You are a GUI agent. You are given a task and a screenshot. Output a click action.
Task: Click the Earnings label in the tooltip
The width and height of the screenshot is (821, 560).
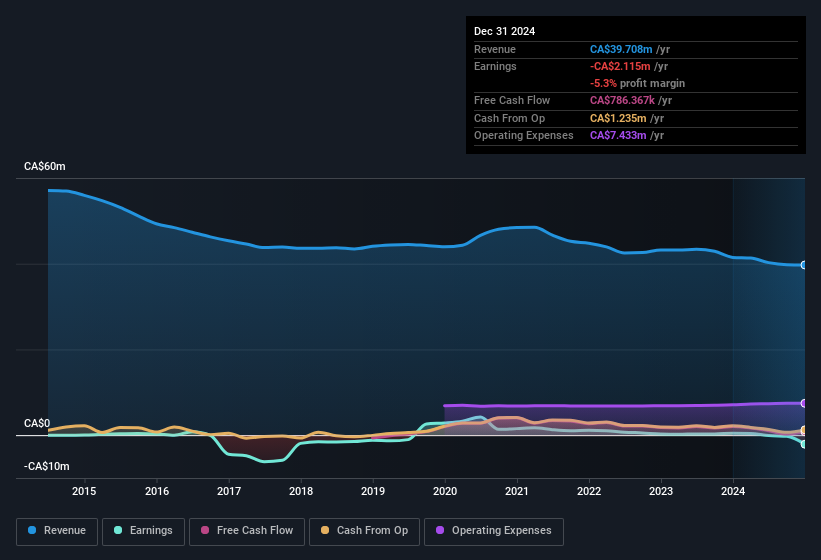pos(495,66)
